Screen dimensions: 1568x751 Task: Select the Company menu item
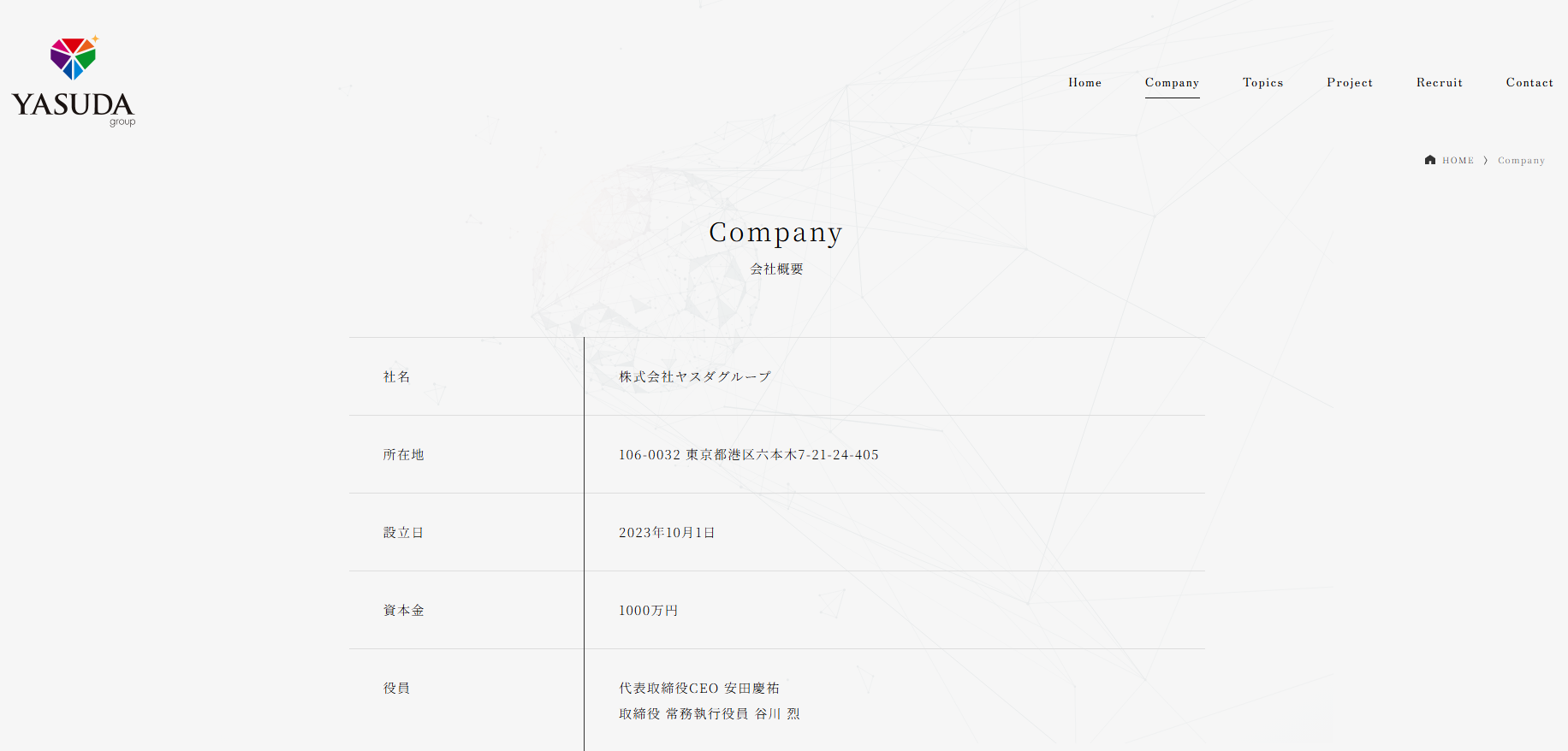click(x=1172, y=83)
